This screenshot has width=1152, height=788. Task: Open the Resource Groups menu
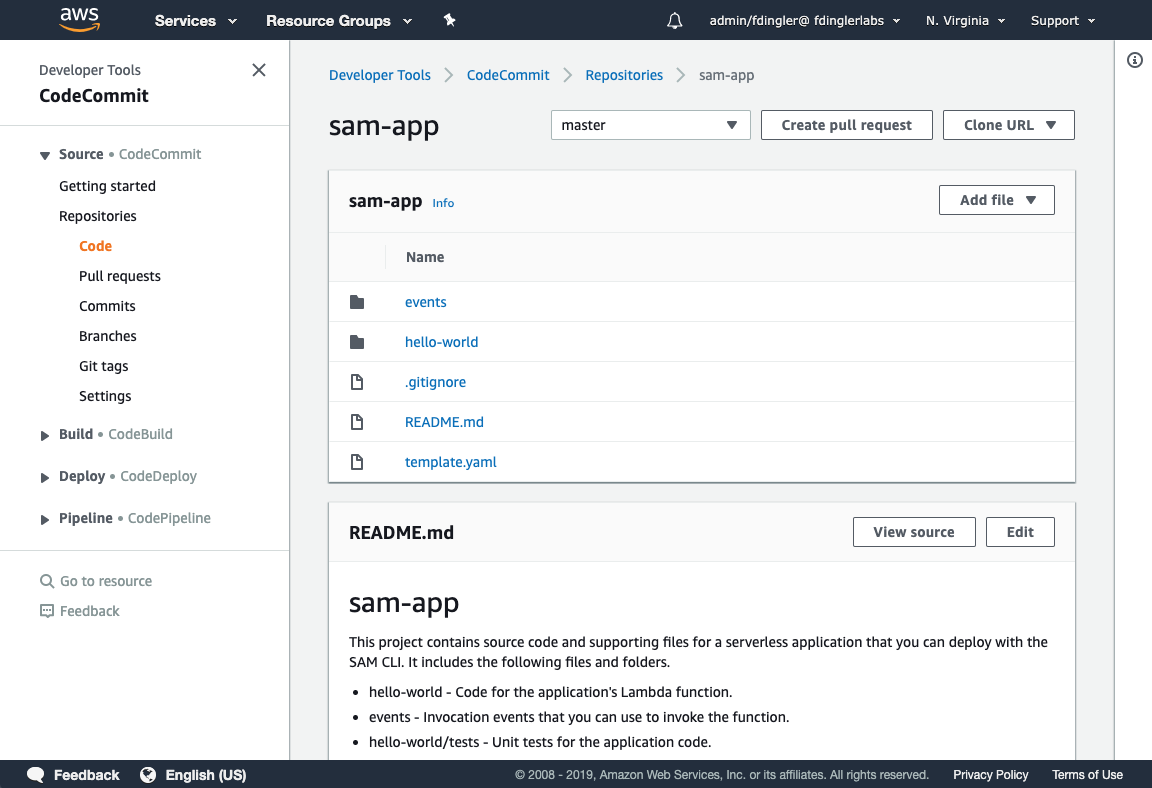click(339, 21)
